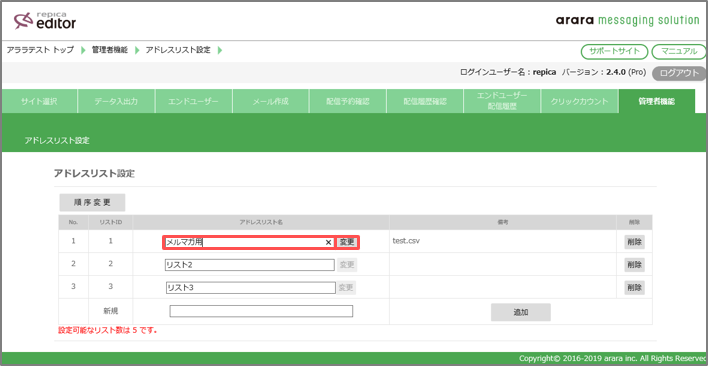Viewport: 708px width, 366px height.
Task: Switch to the 配信履歴確認 tab
Action: tap(425, 101)
